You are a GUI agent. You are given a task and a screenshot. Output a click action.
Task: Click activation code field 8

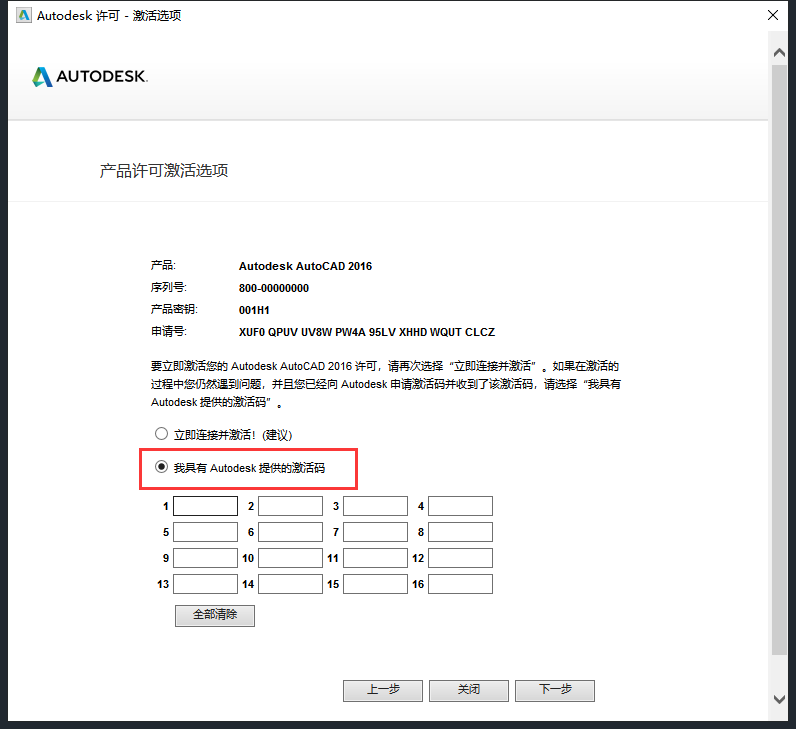(x=460, y=532)
